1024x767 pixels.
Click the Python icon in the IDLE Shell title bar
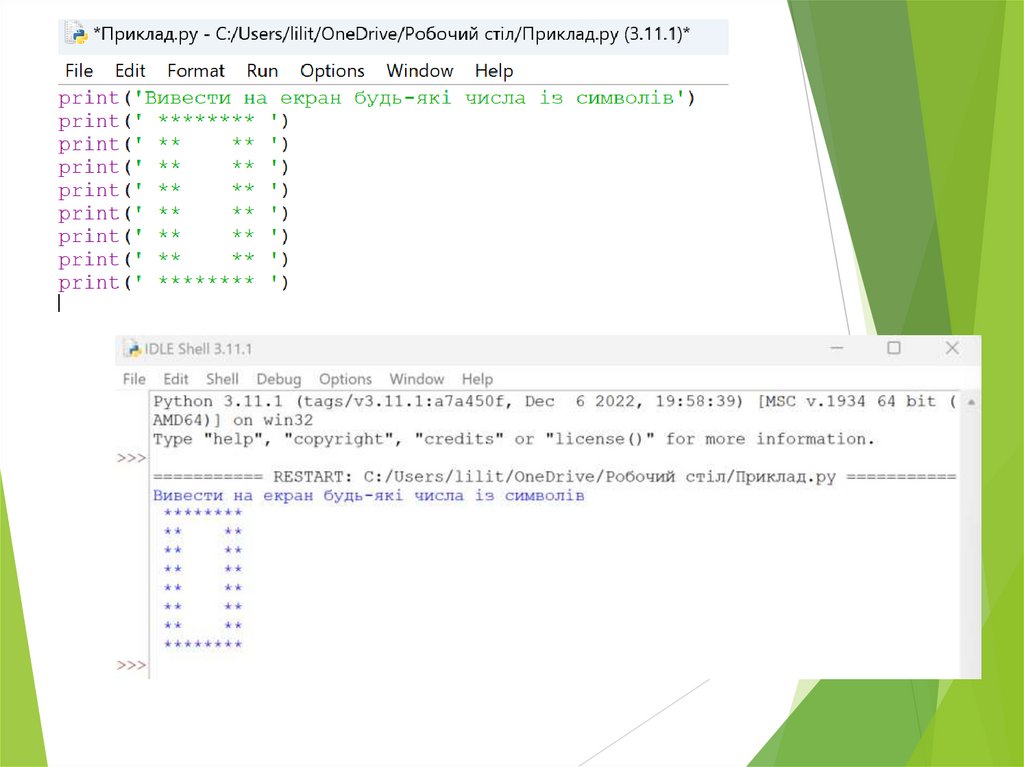[133, 349]
